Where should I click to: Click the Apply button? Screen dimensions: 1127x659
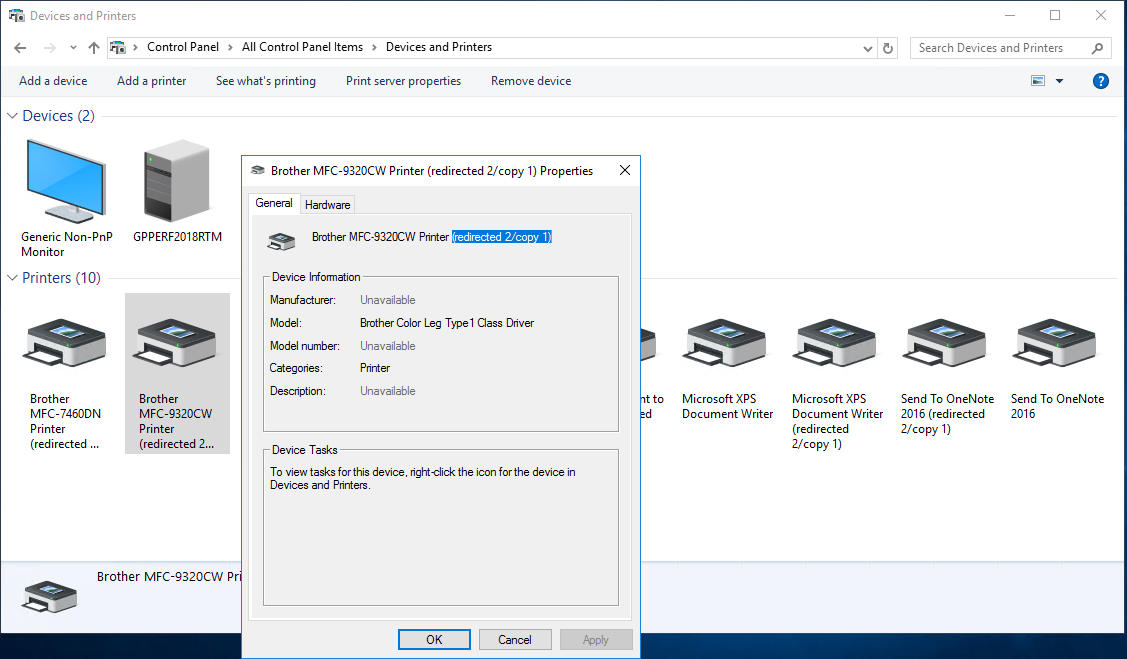[x=596, y=640]
